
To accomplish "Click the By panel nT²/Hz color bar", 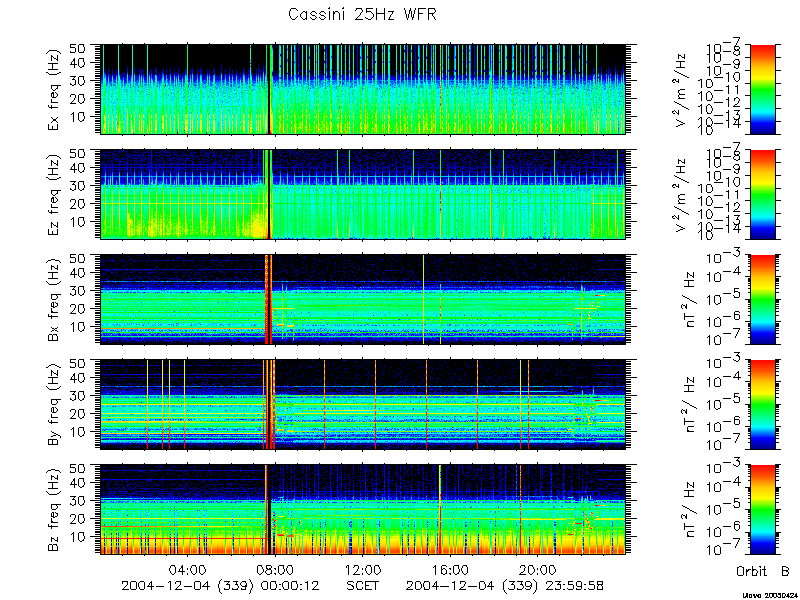I will coord(762,405).
